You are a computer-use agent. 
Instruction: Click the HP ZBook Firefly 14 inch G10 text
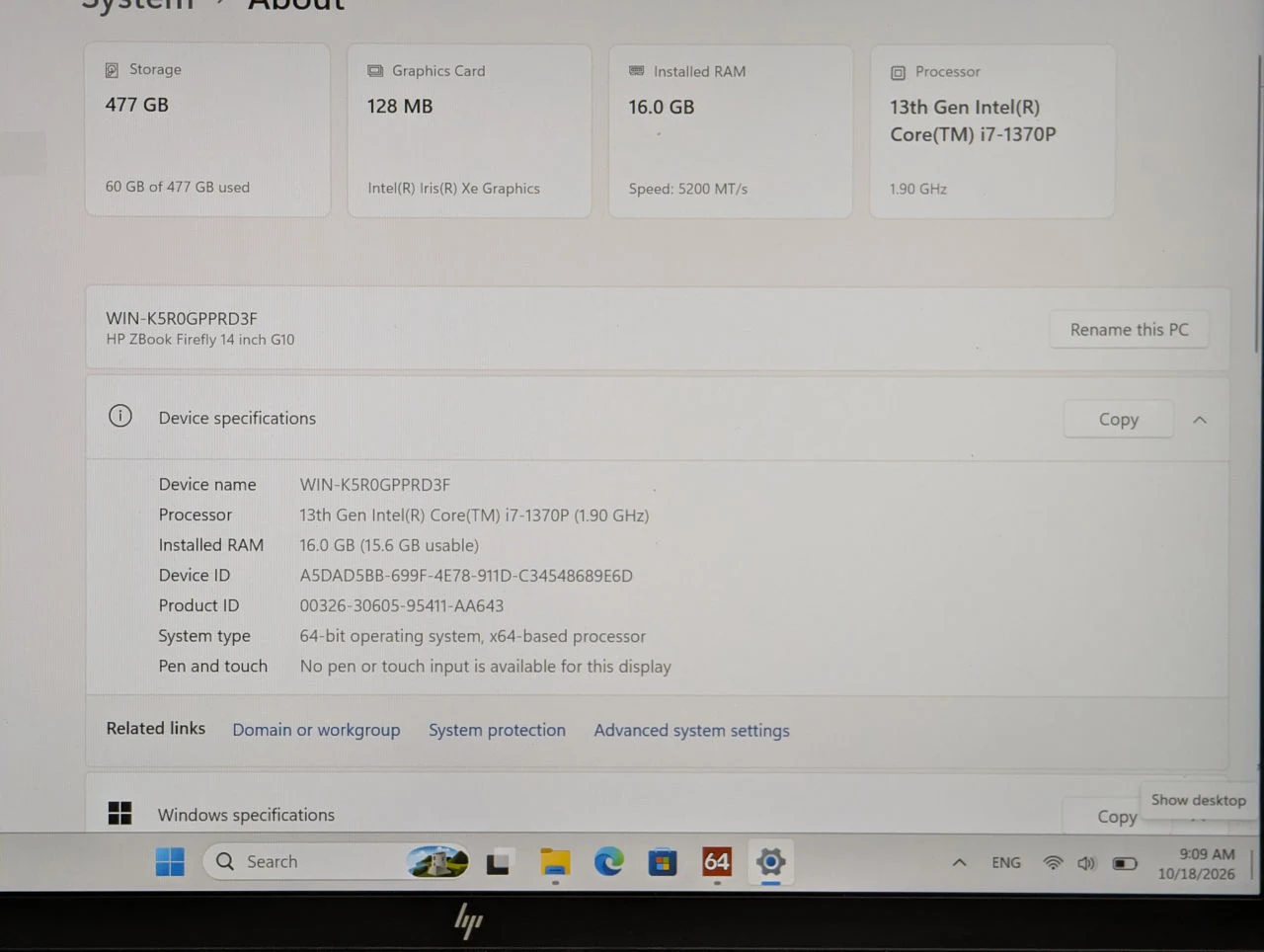200,340
